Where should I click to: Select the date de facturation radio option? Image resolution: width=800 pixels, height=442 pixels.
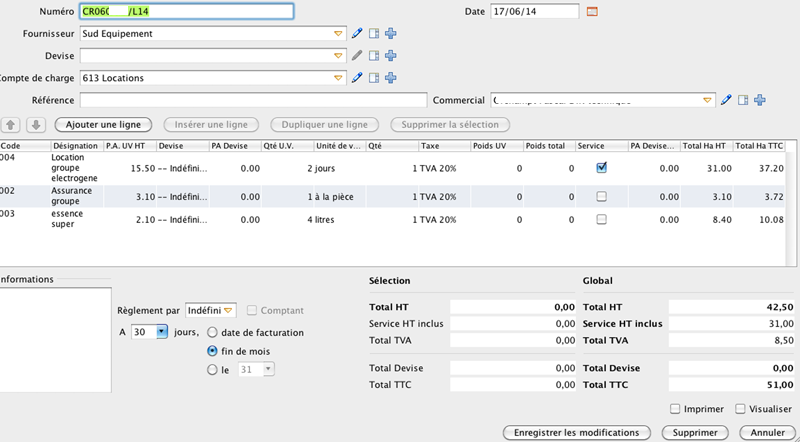pyautogui.click(x=212, y=333)
